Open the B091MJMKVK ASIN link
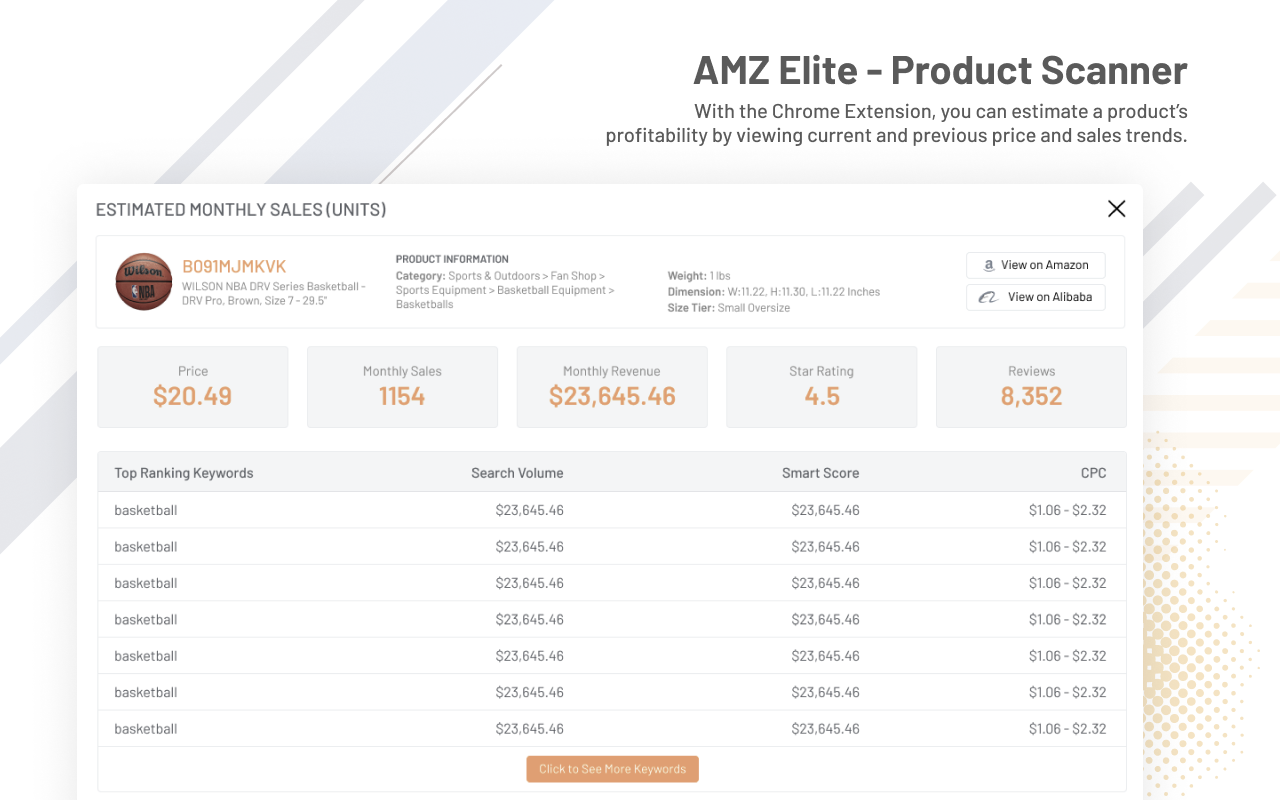Viewport: 1280px width, 800px height. click(x=234, y=266)
